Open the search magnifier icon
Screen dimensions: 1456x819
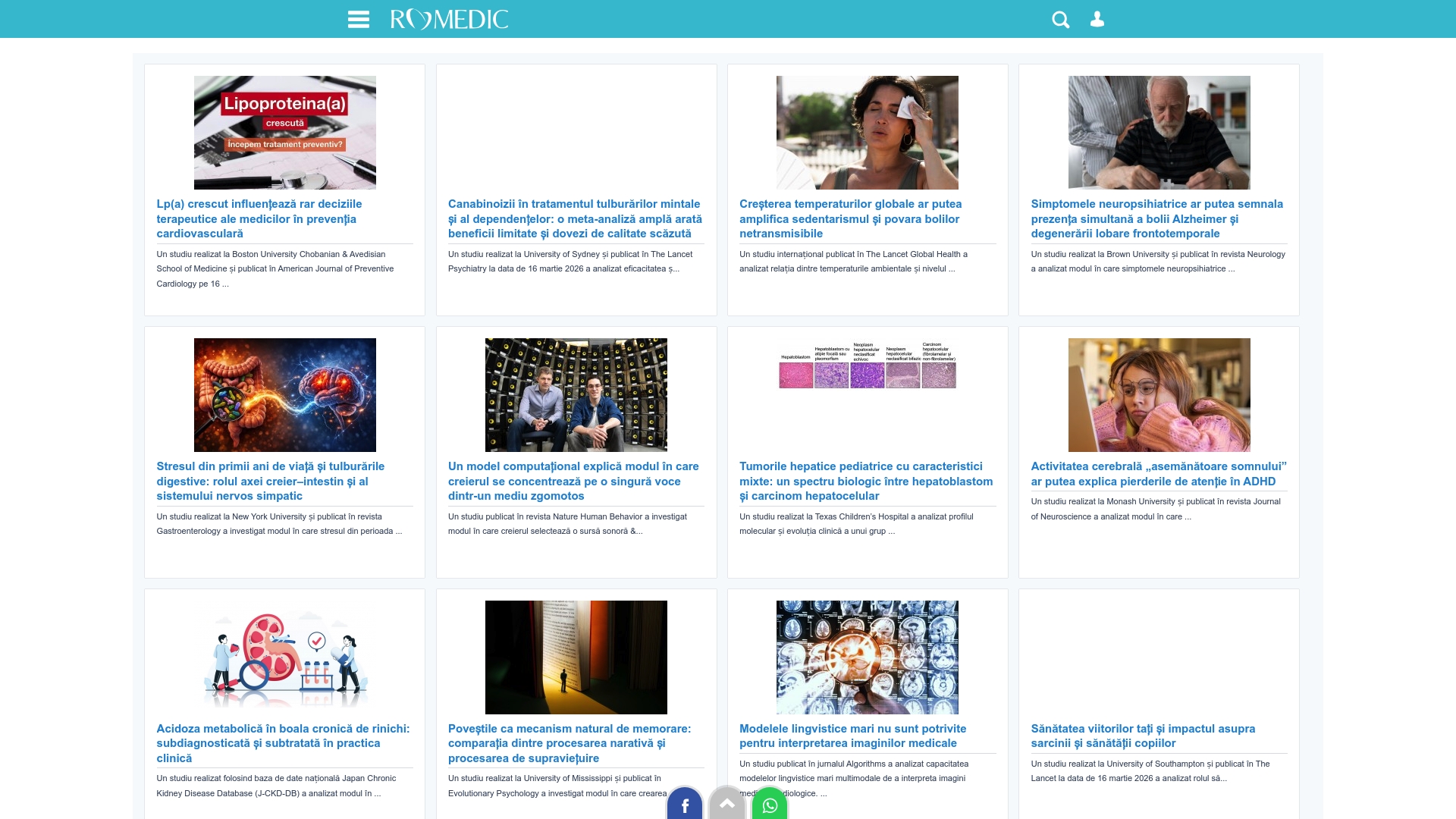coord(1060,20)
